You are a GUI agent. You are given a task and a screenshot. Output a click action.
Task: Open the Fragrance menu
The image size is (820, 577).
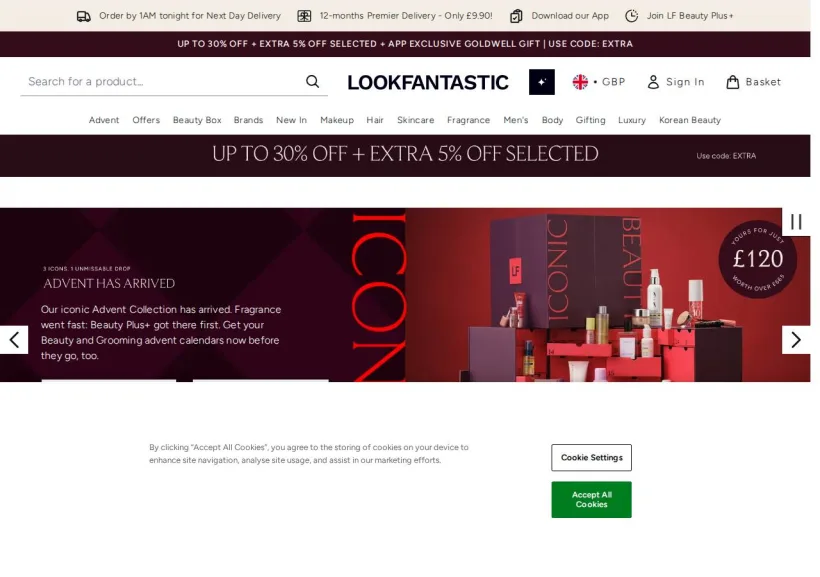[x=469, y=120]
